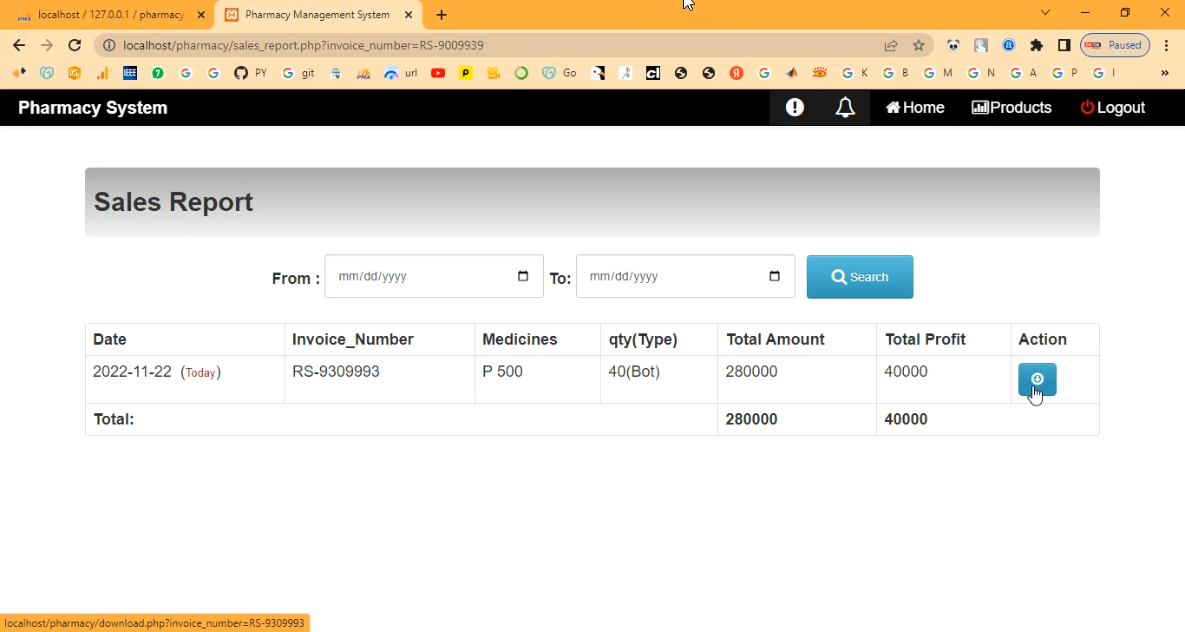Click the Pharmacy System brand link
Image resolution: width=1185 pixels, height=632 pixels.
click(x=93, y=108)
